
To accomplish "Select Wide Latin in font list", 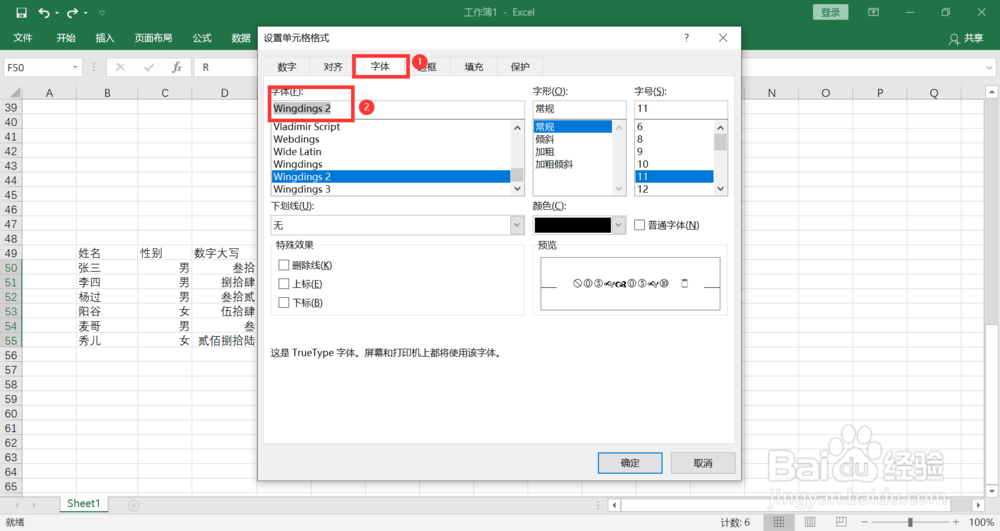I will (297, 152).
